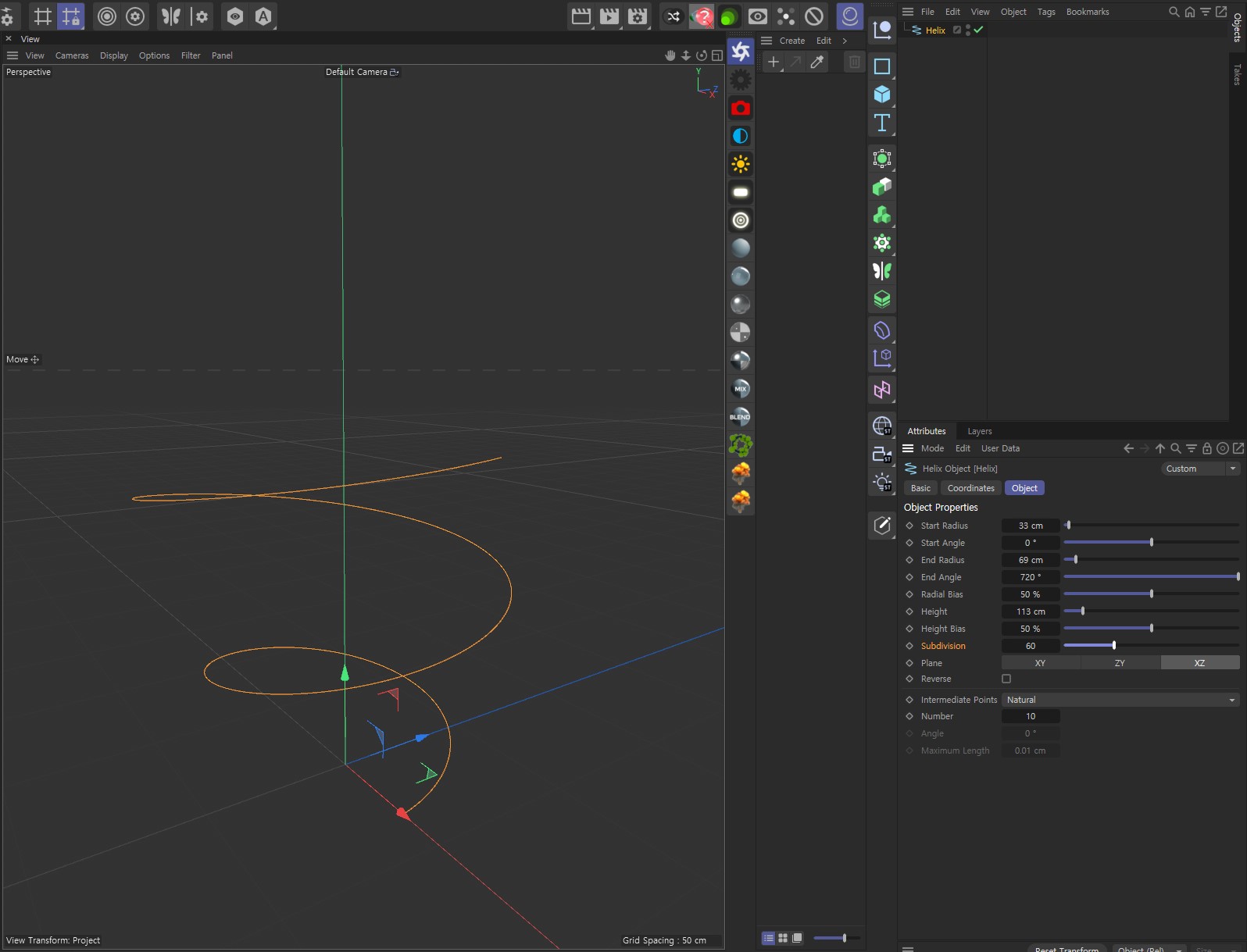Click the eyedropper icon in material manager
The image size is (1247, 952).
point(817,62)
